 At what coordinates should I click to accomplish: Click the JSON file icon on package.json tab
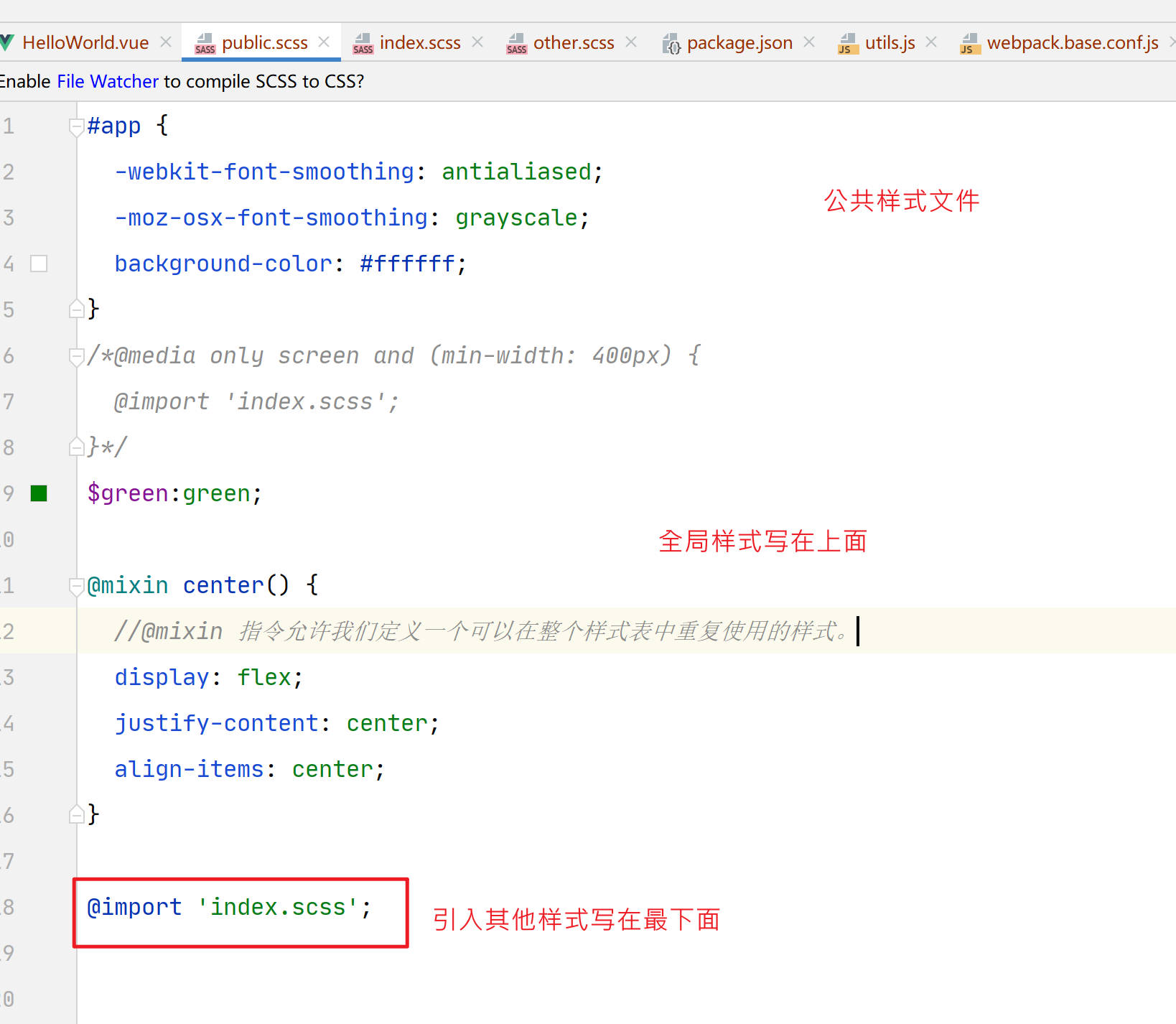(671, 44)
